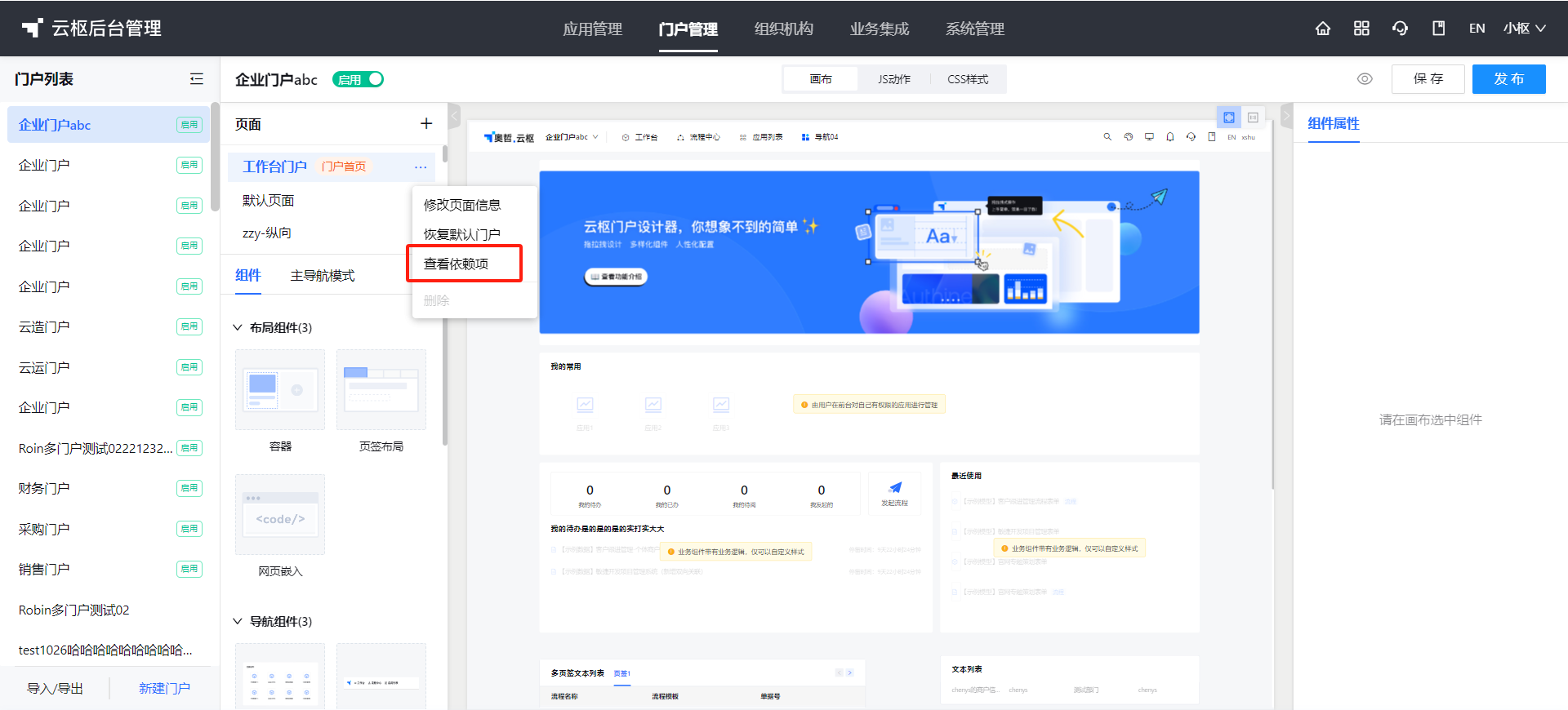
Task: Choose 修改页面信息 from context menu
Action: pos(474,205)
